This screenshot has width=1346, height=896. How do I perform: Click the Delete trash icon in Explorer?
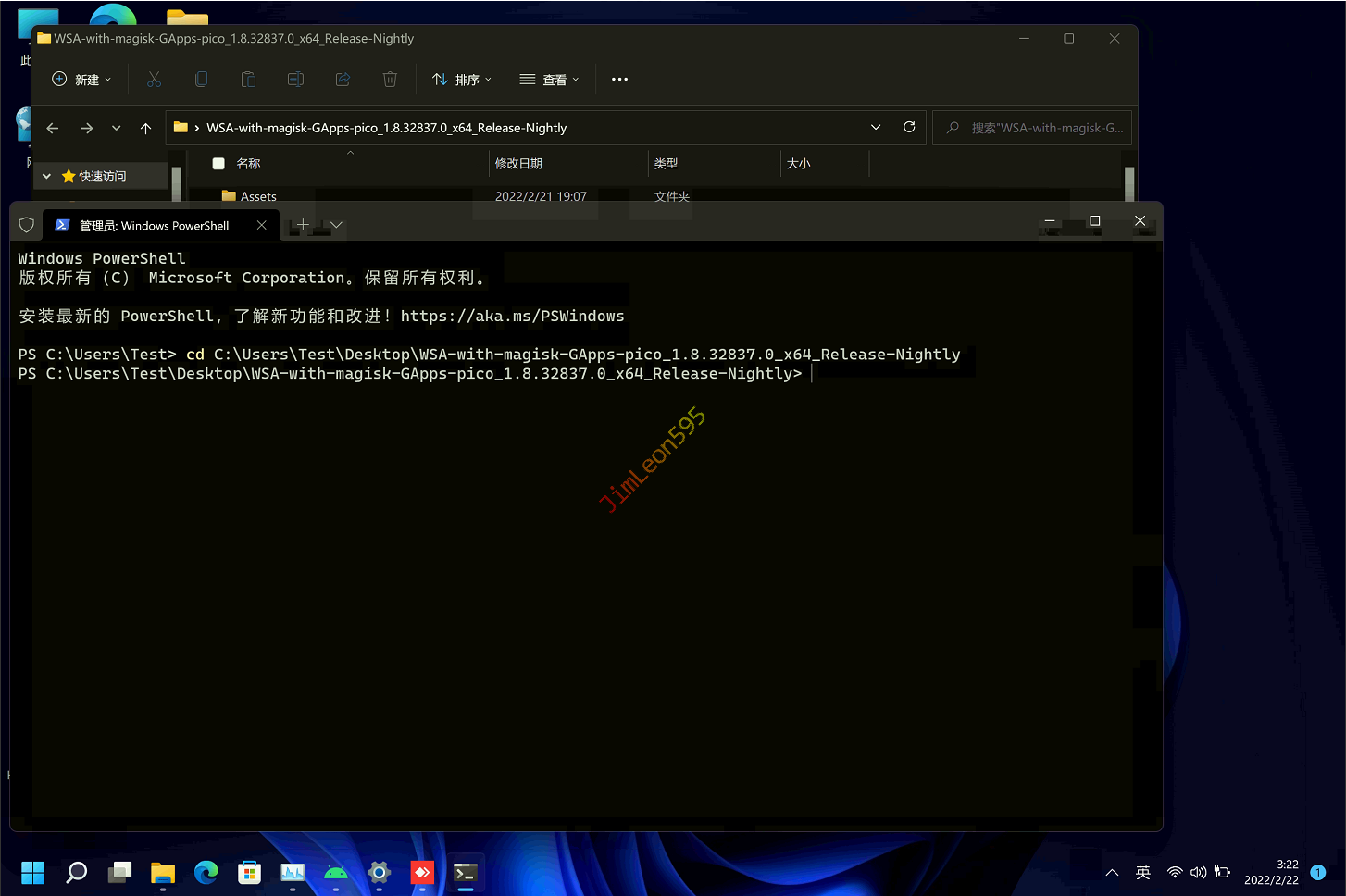(390, 80)
